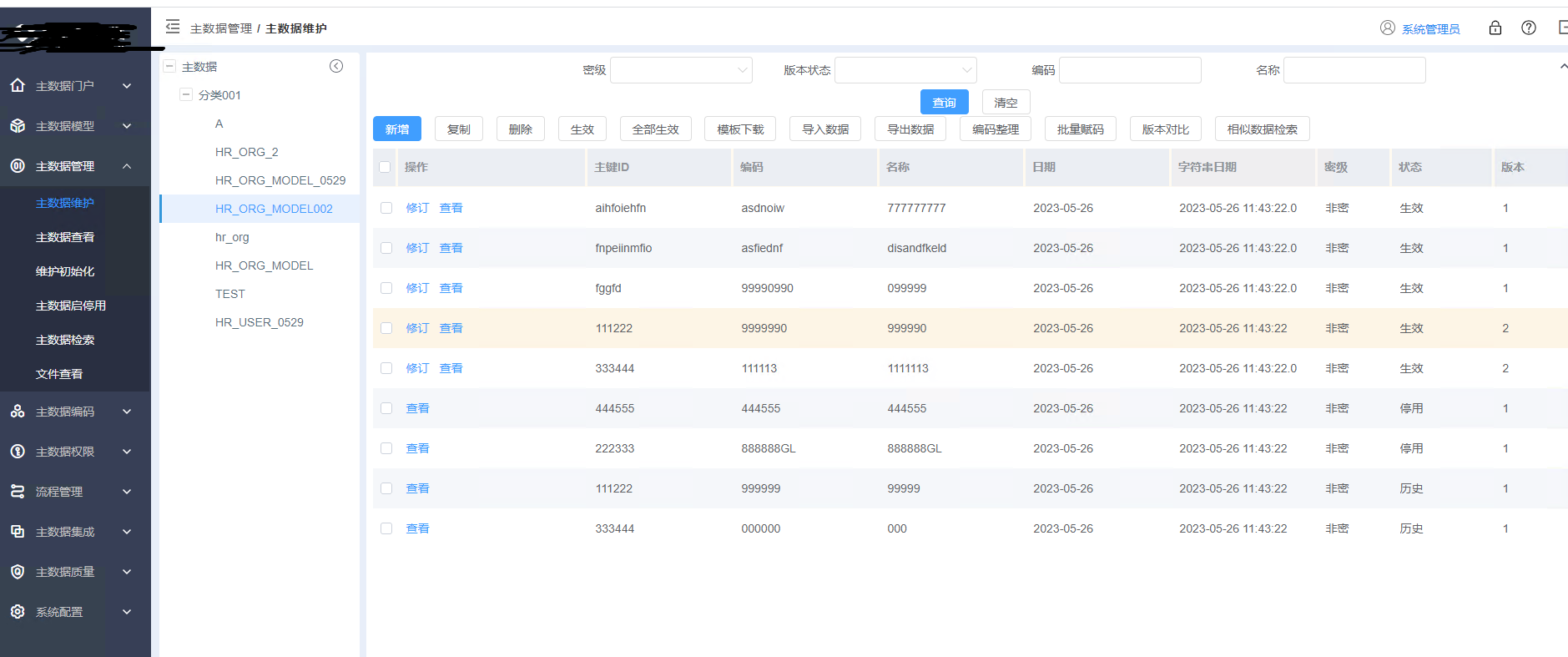This screenshot has width=1568, height=657.
Task: Collapse the 主数据 tree root node
Action: [x=170, y=66]
